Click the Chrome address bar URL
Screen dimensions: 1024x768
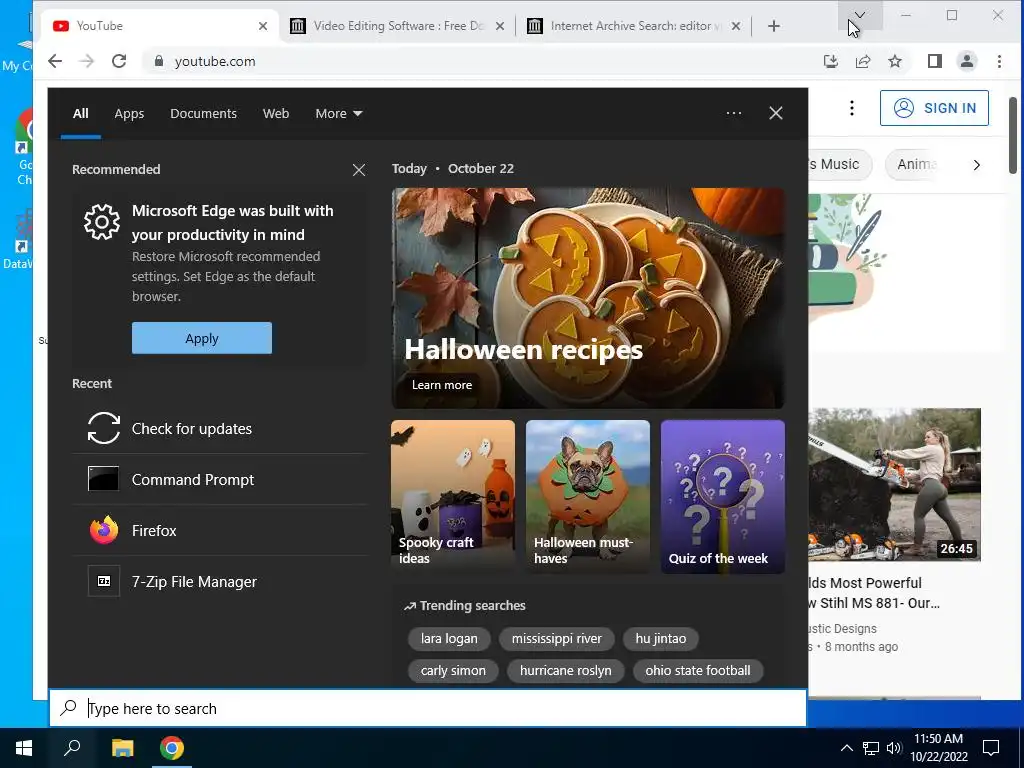215,61
